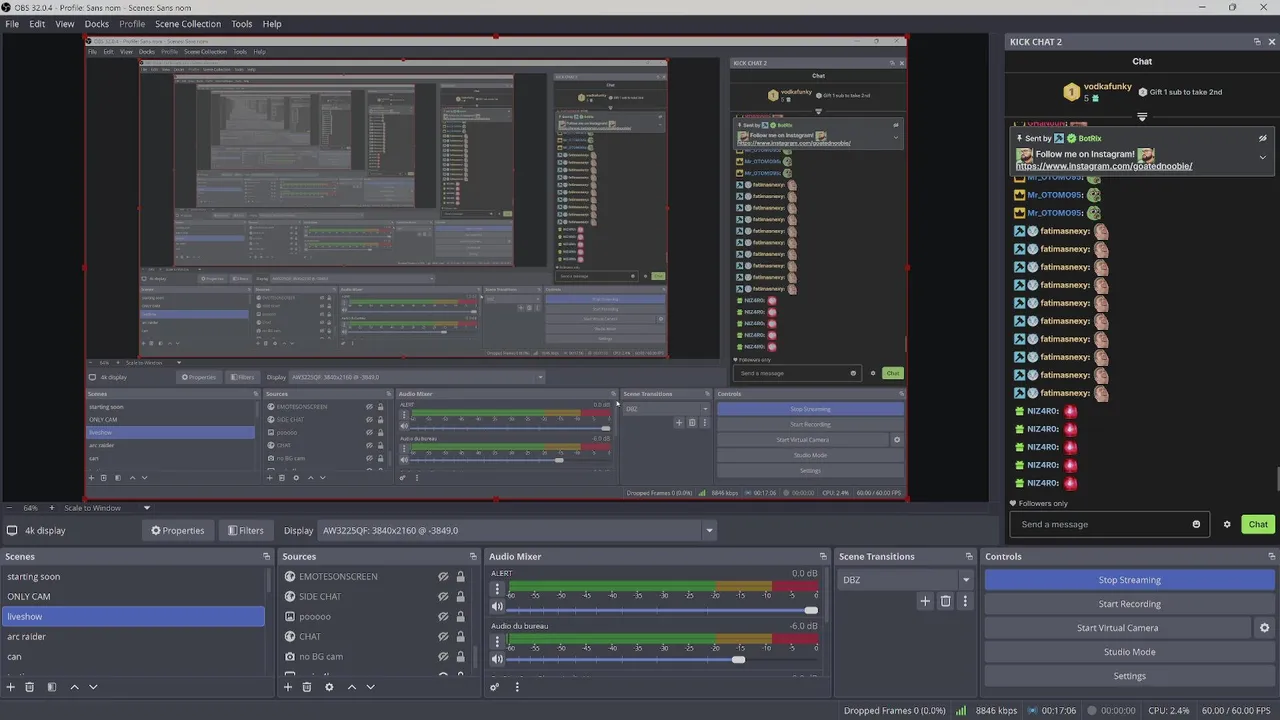Move the selected source down
1280x720 pixels.
coord(370,687)
